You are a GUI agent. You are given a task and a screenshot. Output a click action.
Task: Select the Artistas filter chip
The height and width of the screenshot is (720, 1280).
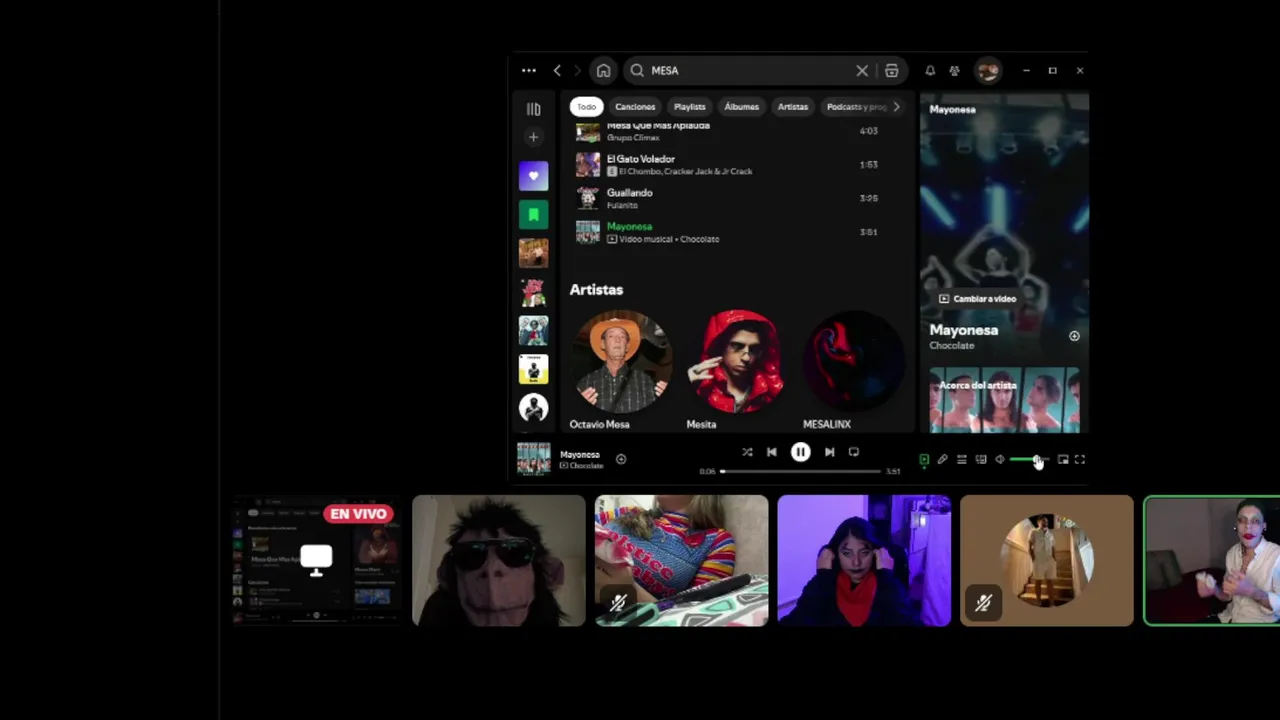coord(793,107)
